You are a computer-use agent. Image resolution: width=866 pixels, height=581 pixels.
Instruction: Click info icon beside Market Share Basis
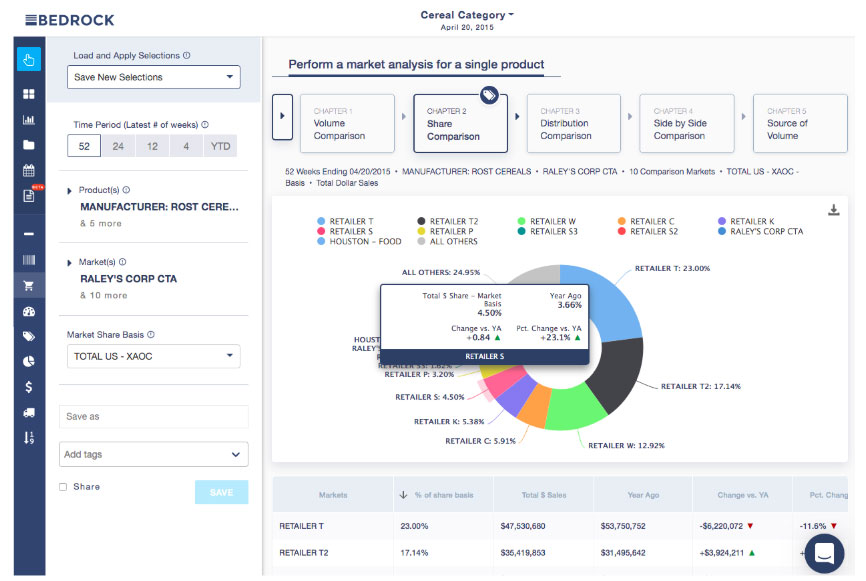[151, 335]
